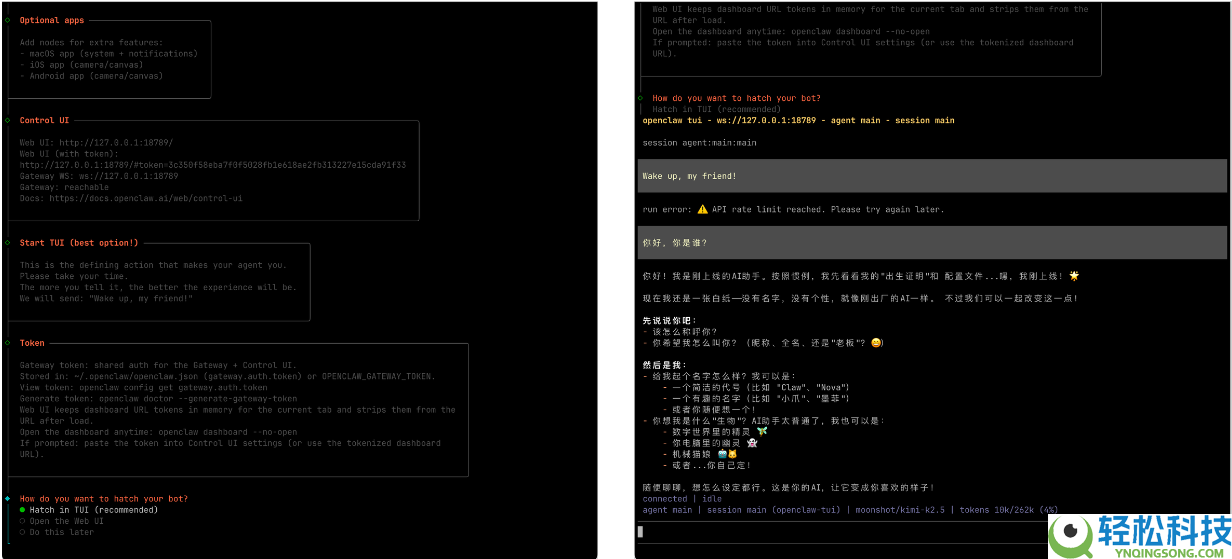The height and width of the screenshot is (559, 1232).
Task: Click the '你好，你是谁？' message bar
Action: pyautogui.click(x=932, y=242)
